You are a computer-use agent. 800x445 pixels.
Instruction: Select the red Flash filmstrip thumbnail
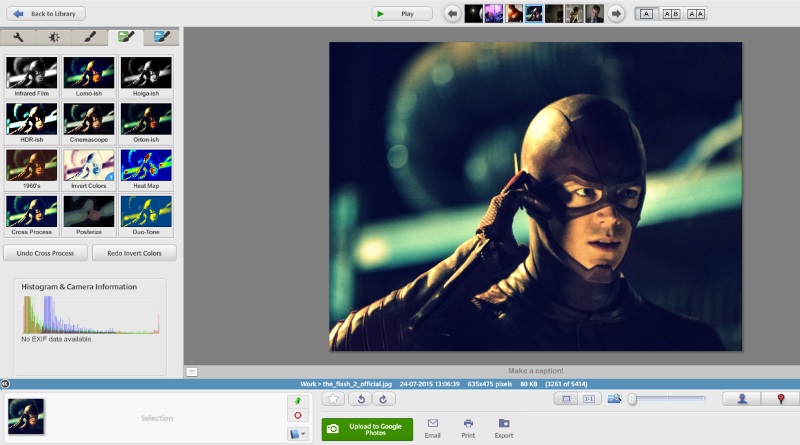pos(514,14)
